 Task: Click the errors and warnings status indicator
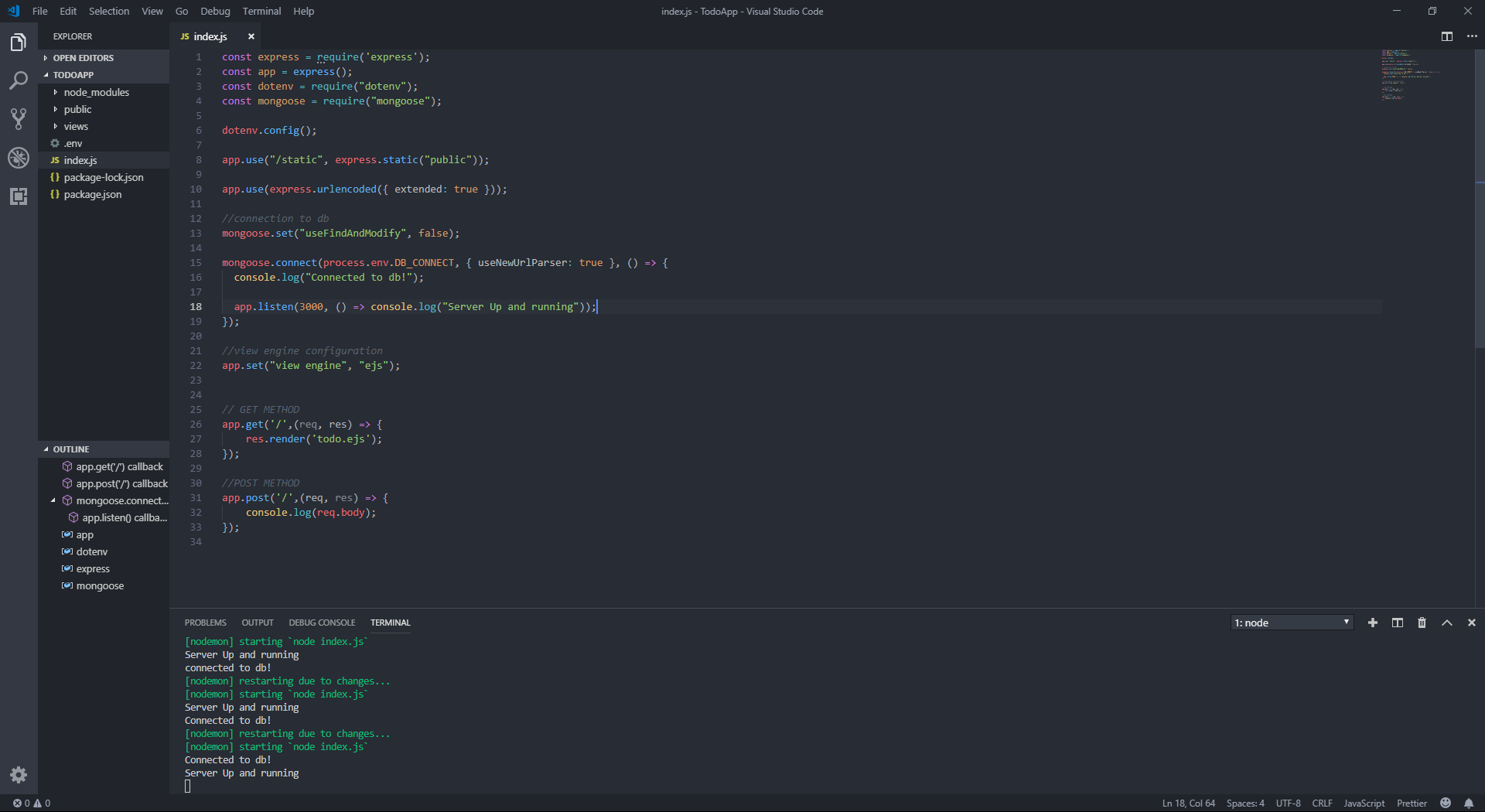[32, 803]
